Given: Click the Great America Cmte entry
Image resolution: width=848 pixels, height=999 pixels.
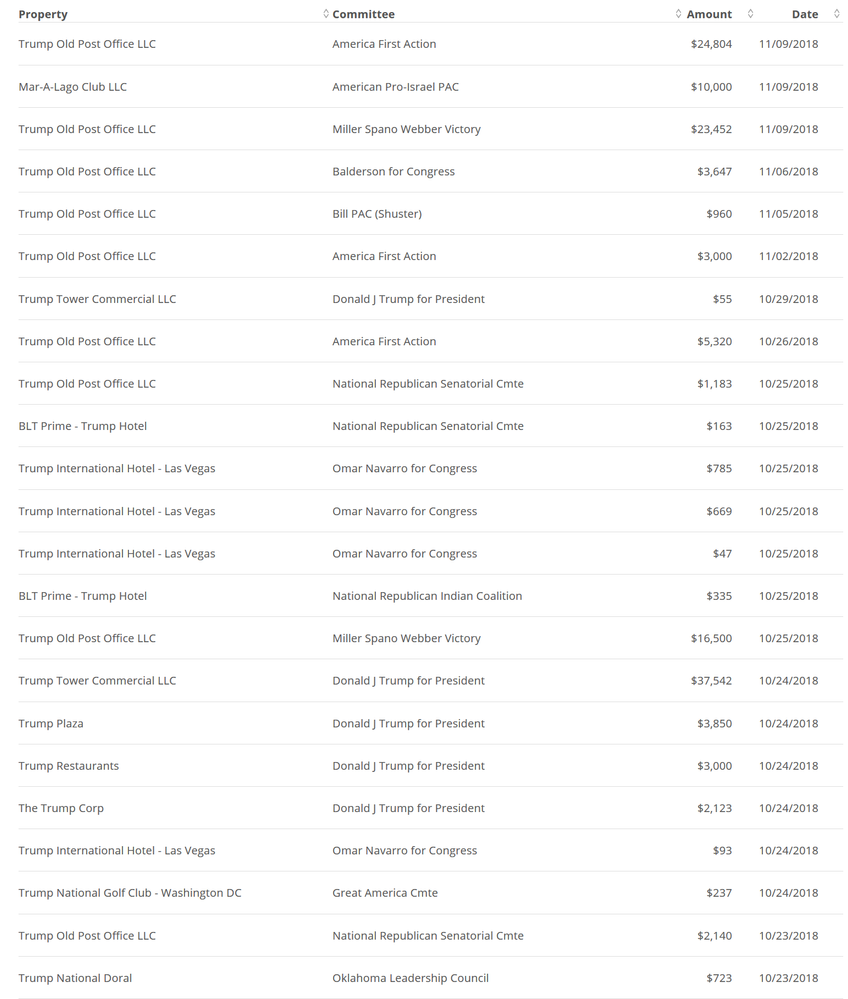Looking at the screenshot, I should [385, 893].
